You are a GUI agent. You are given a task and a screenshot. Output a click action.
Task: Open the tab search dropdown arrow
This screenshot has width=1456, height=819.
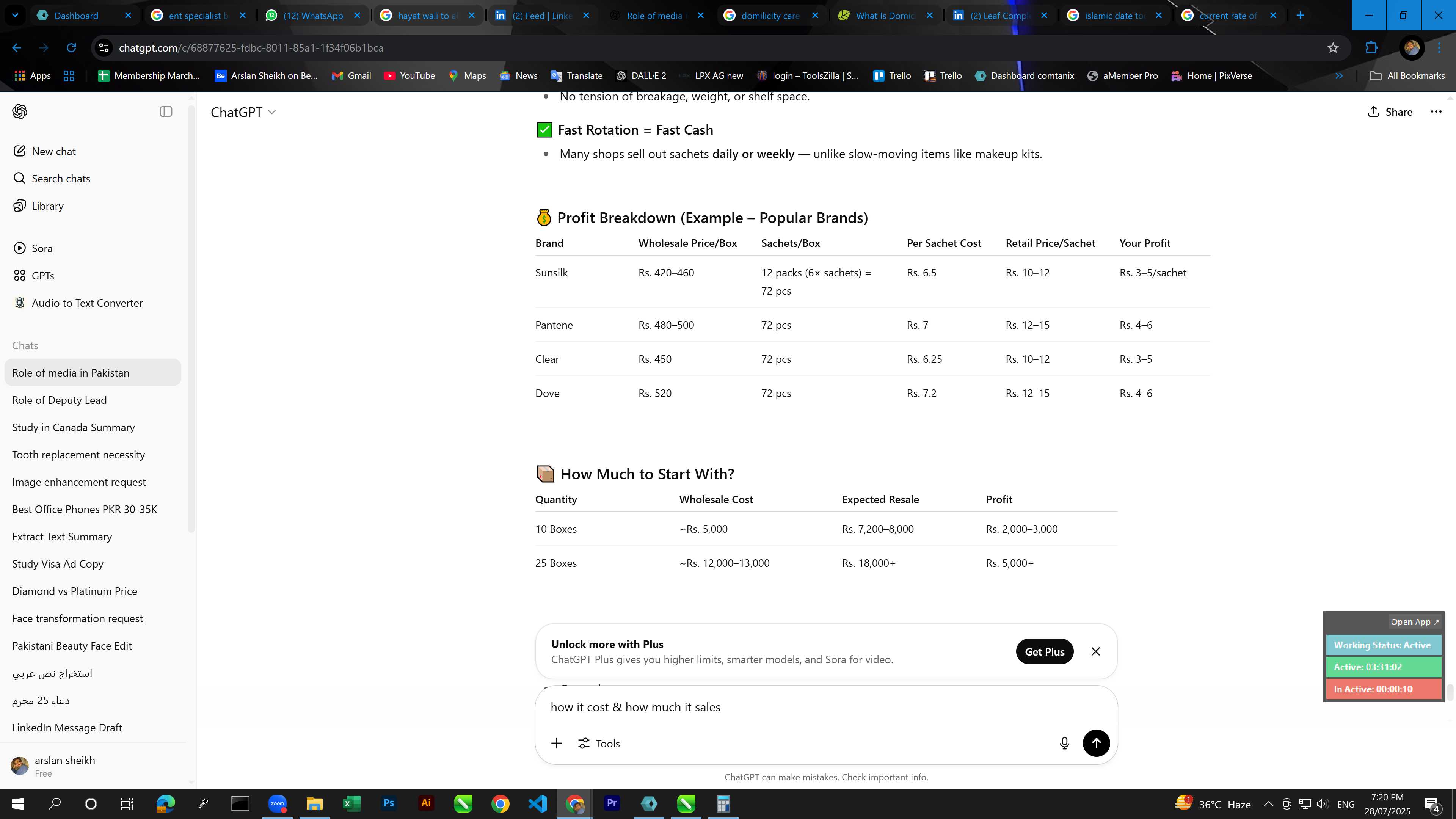point(15,15)
